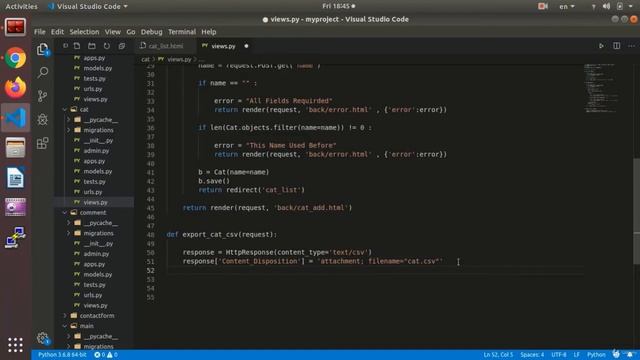
Task: Change end of line sequence LF
Action: (x=576, y=355)
